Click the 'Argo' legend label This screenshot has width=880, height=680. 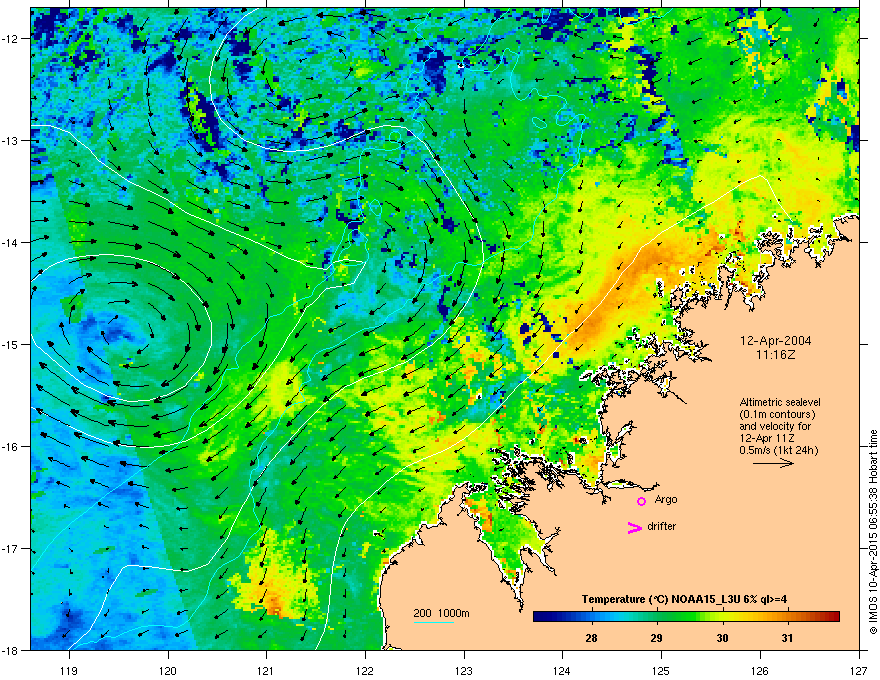(666, 500)
